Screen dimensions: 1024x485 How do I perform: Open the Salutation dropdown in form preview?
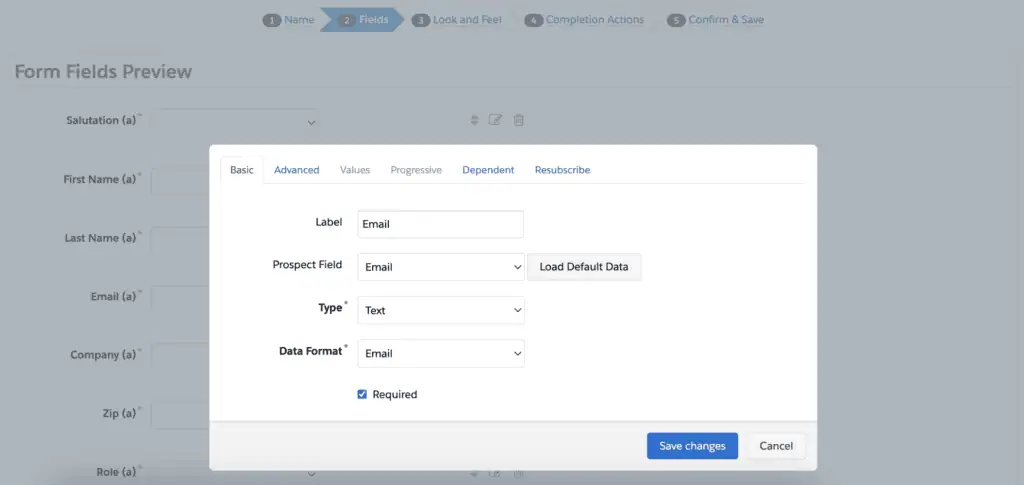click(x=235, y=122)
